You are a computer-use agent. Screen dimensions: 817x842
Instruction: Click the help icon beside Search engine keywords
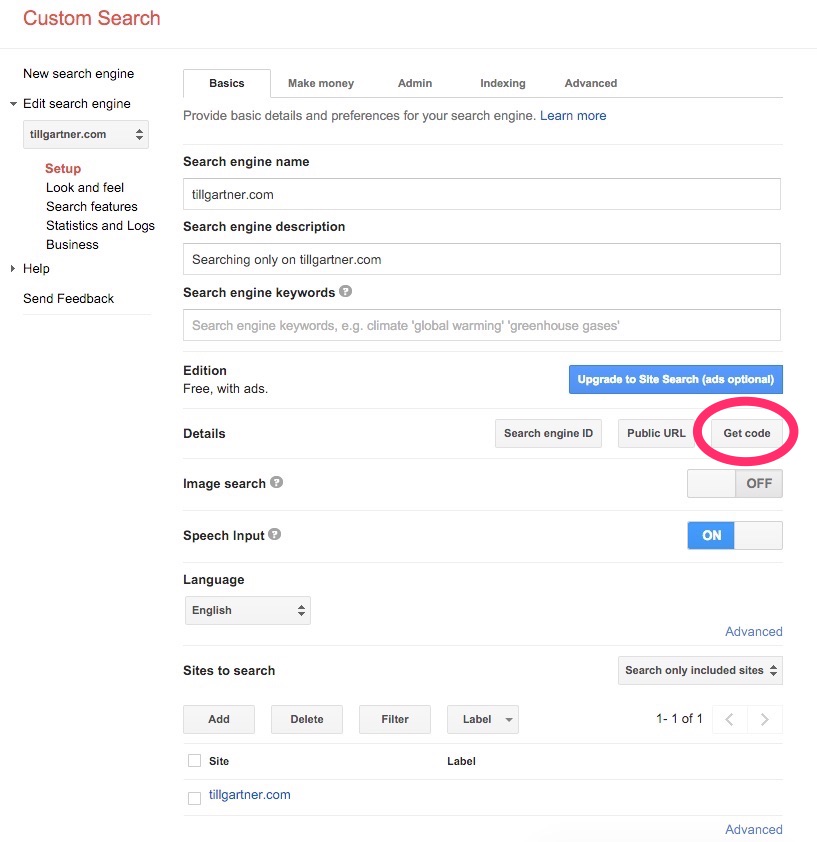click(x=346, y=292)
